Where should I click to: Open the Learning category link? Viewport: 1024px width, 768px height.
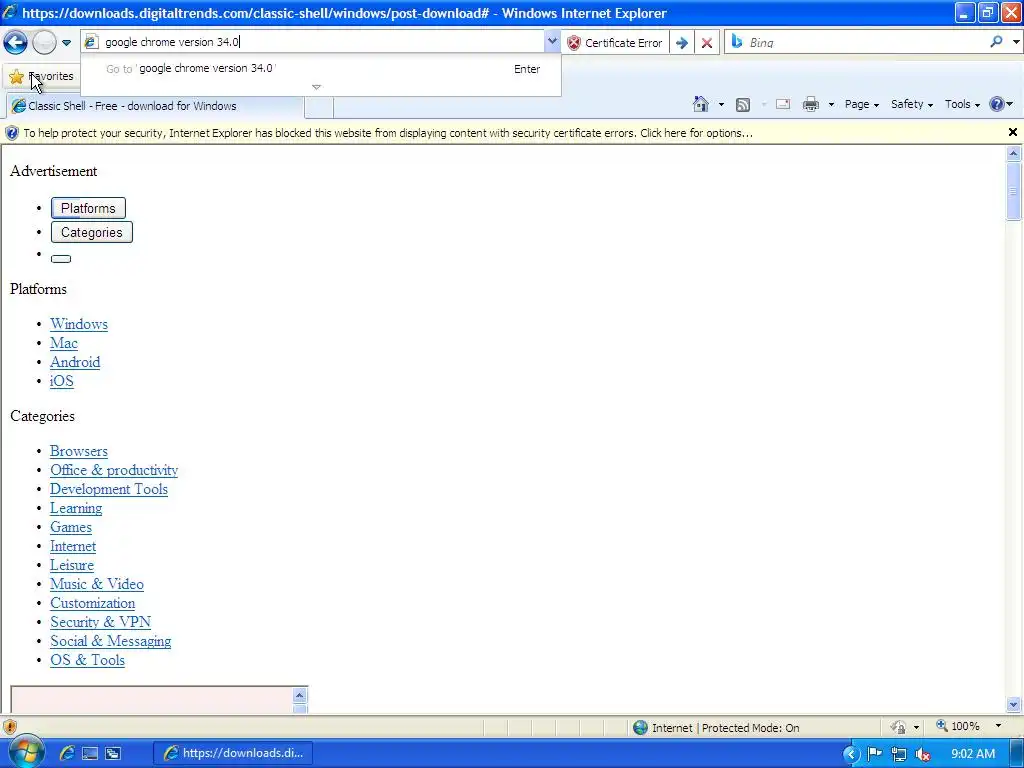pos(76,507)
